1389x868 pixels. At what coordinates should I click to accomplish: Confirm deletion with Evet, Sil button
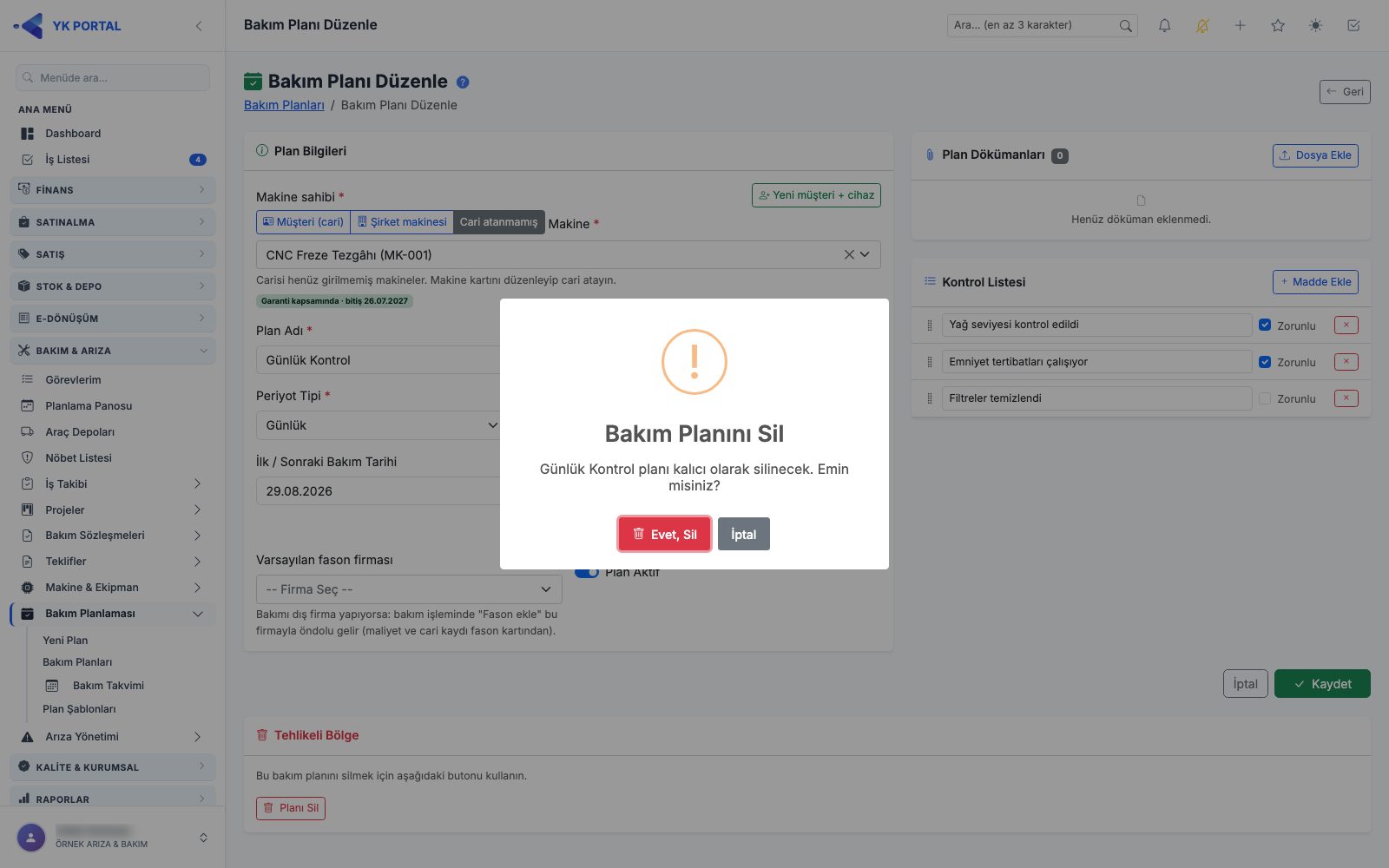[664, 534]
